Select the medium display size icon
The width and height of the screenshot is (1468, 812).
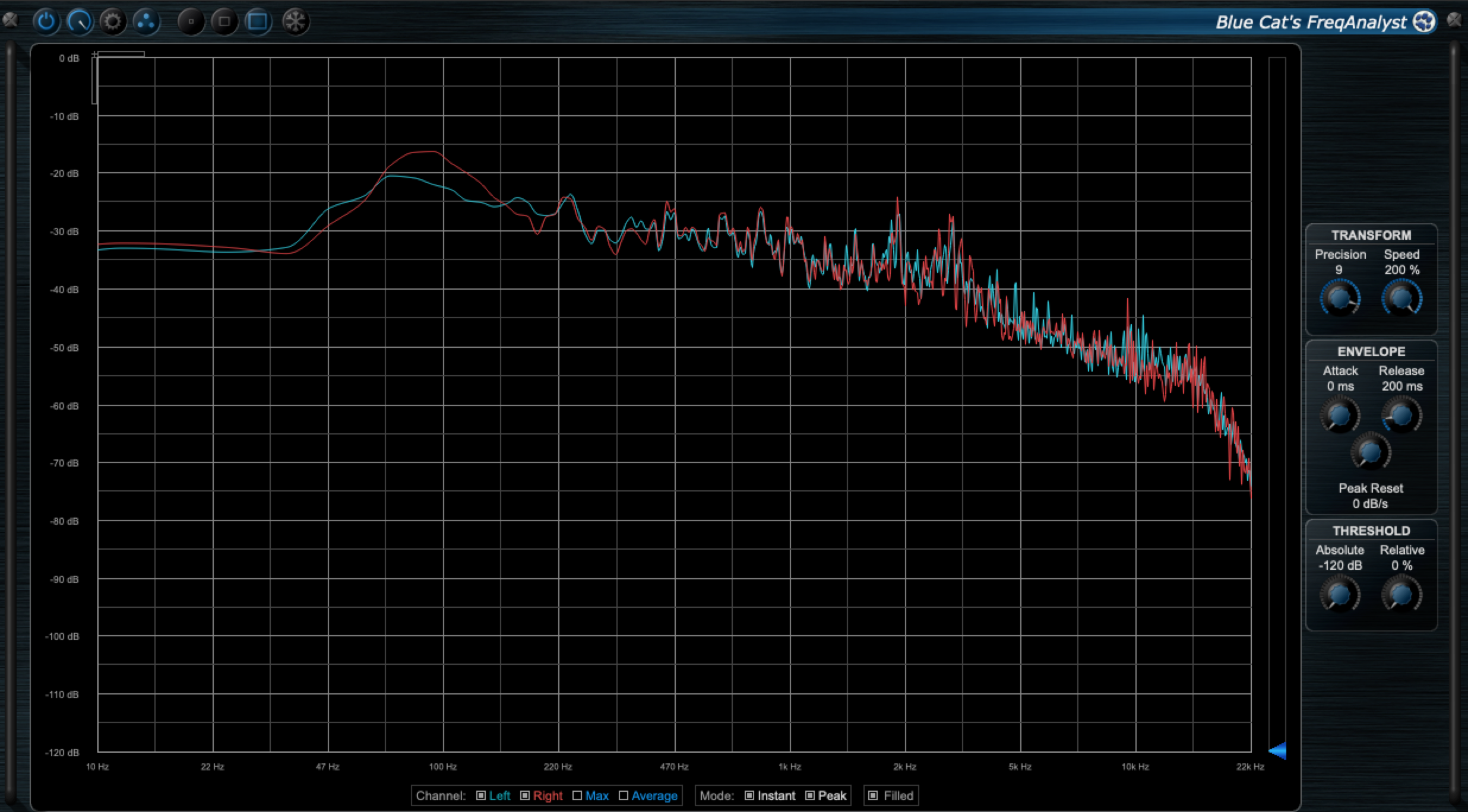pyautogui.click(x=224, y=22)
